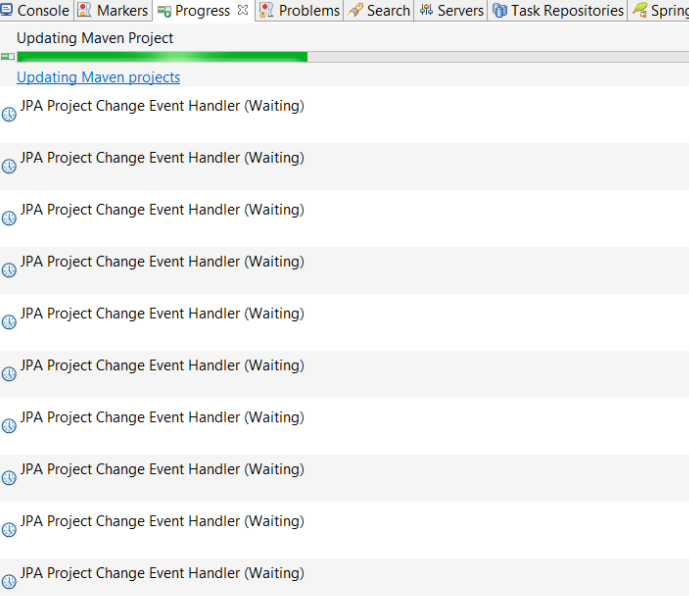This screenshot has width=689, height=596.
Task: Open the Problems tab
Action: 300,10
